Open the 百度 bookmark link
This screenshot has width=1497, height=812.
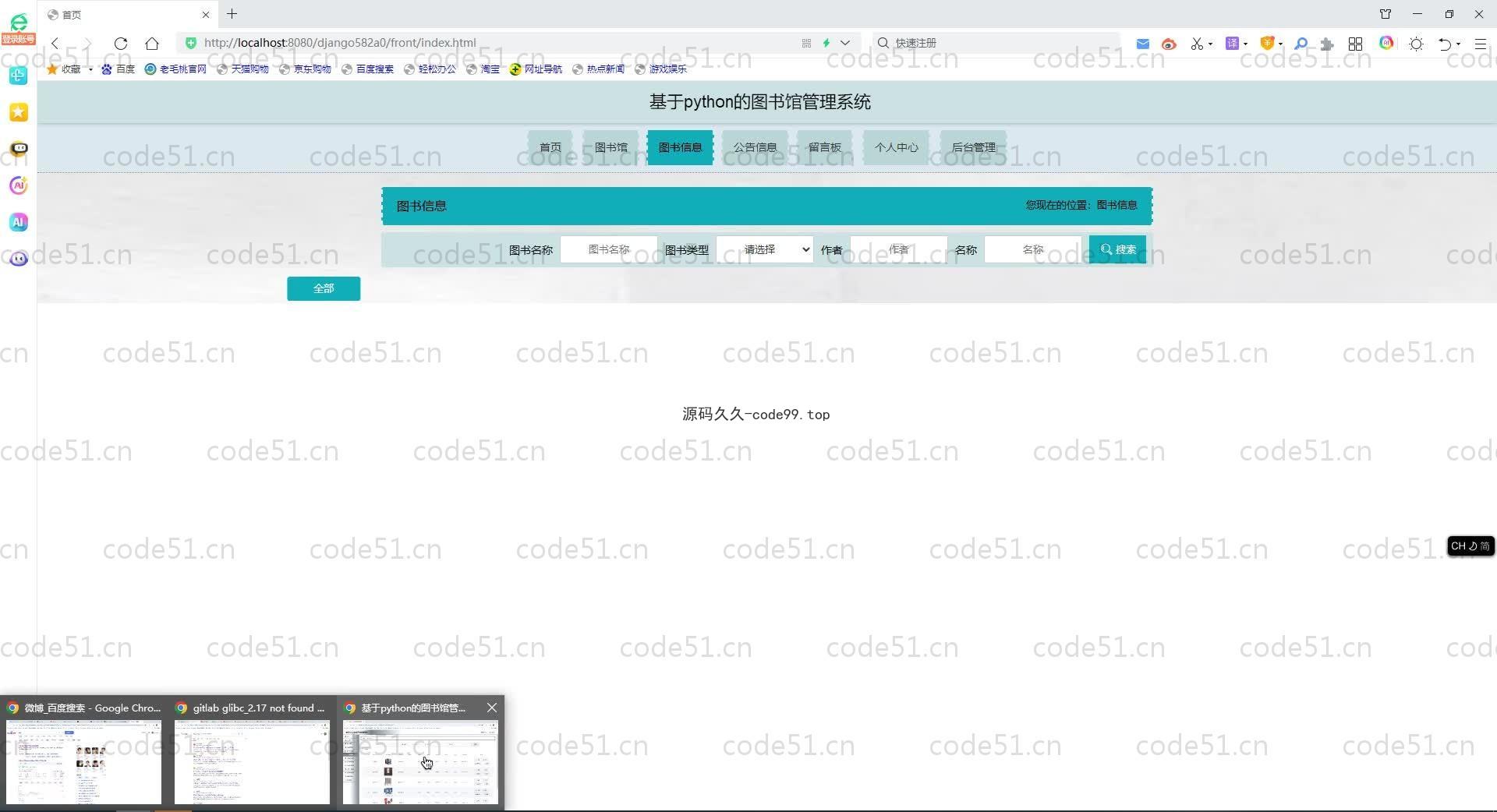118,69
